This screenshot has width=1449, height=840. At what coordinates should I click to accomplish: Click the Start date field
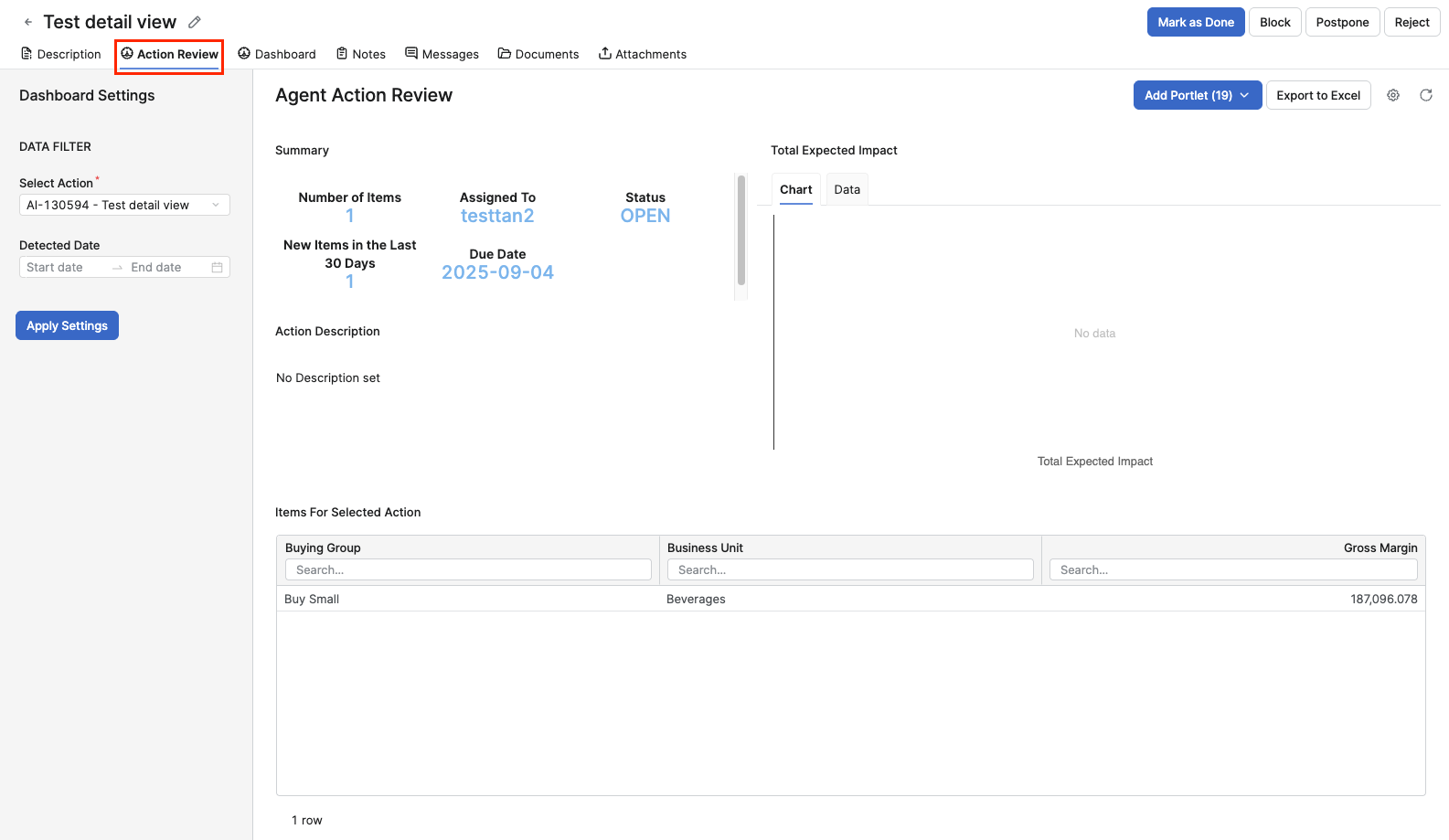64,267
